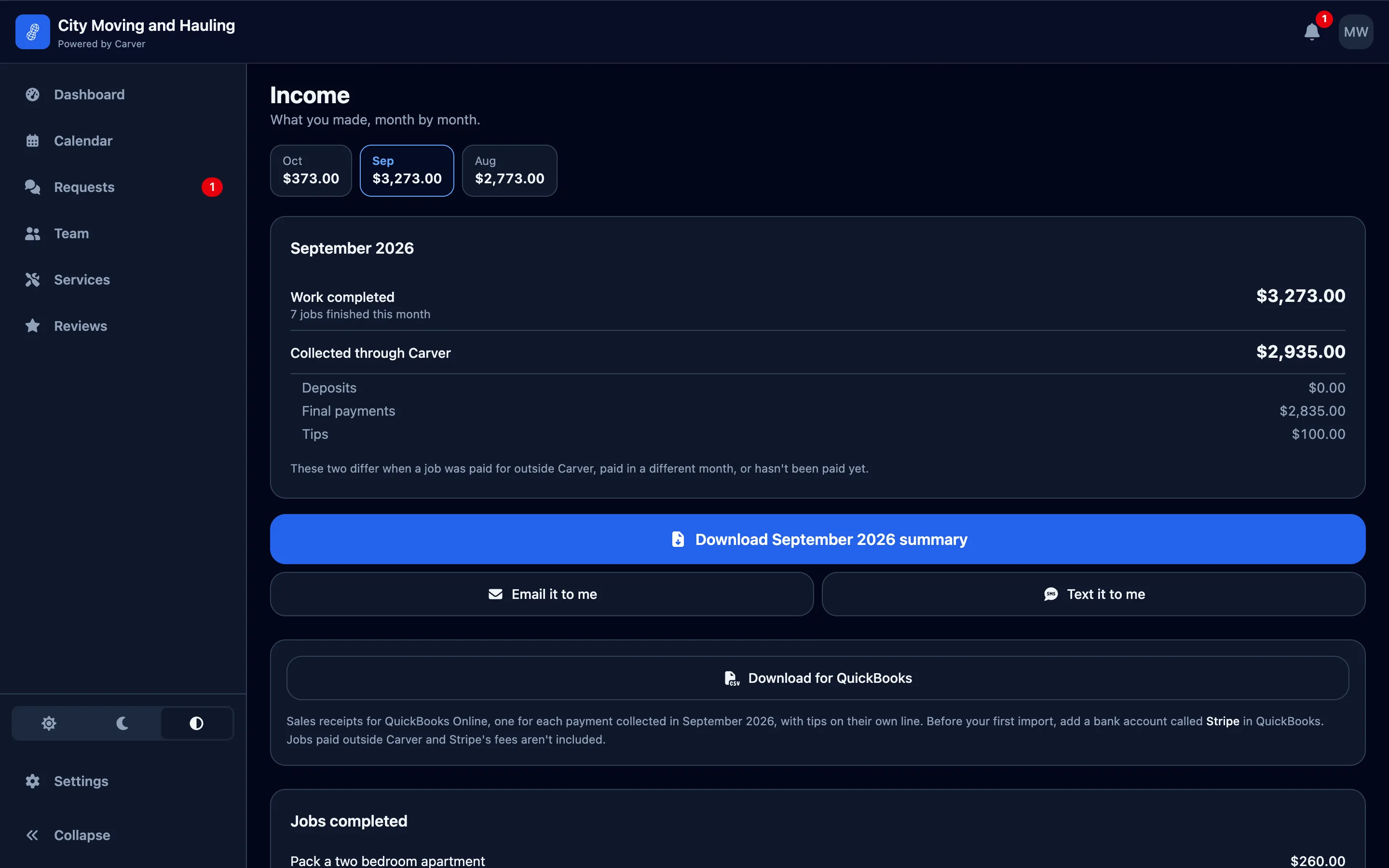This screenshot has width=1389, height=868.
Task: Open Settings from sidebar
Action: click(x=123, y=781)
